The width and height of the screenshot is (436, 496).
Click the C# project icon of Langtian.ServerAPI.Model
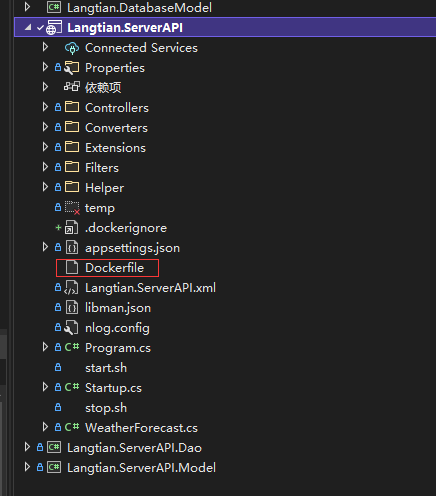point(54,467)
